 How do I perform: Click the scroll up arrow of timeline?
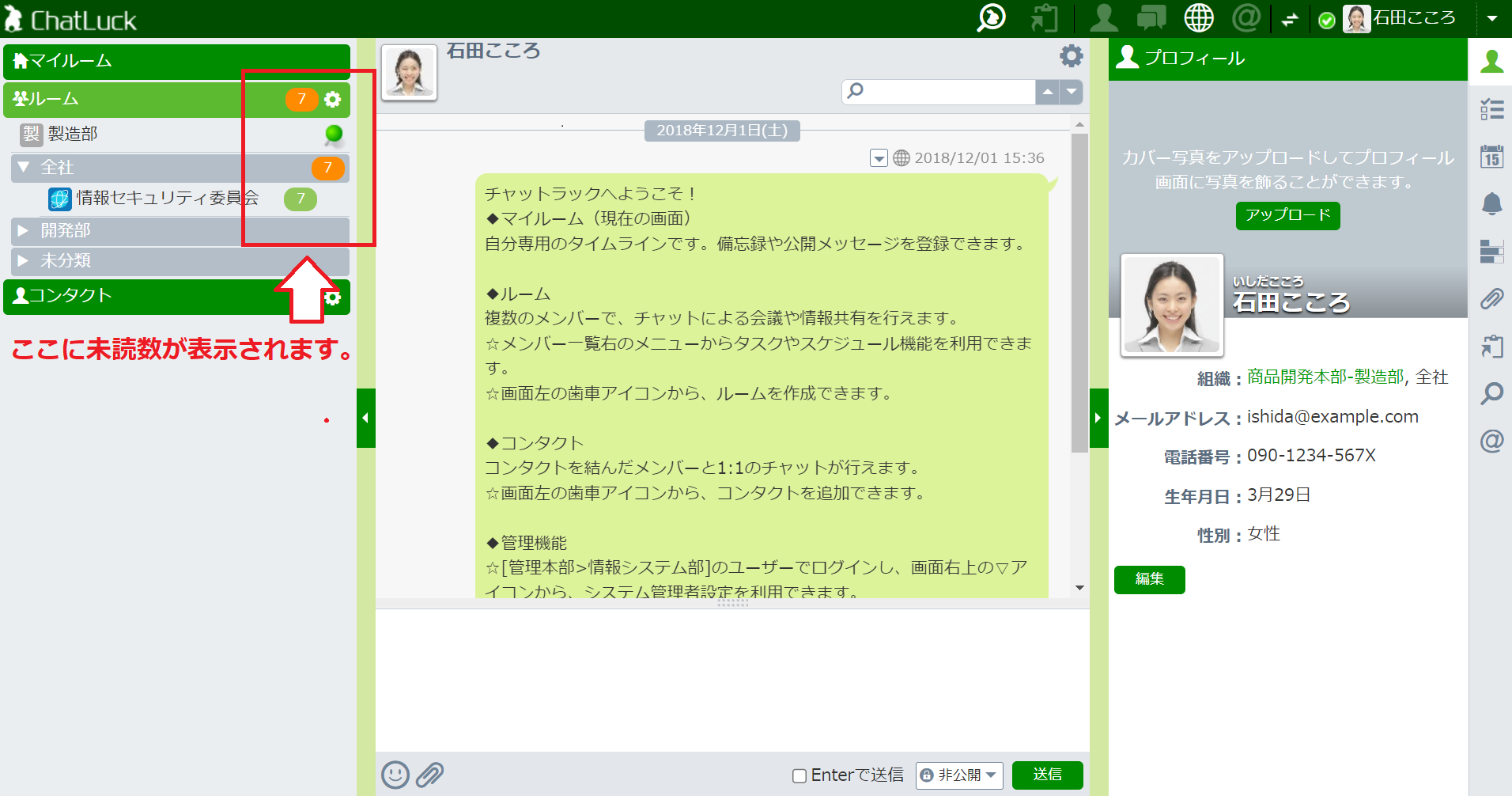click(1079, 124)
